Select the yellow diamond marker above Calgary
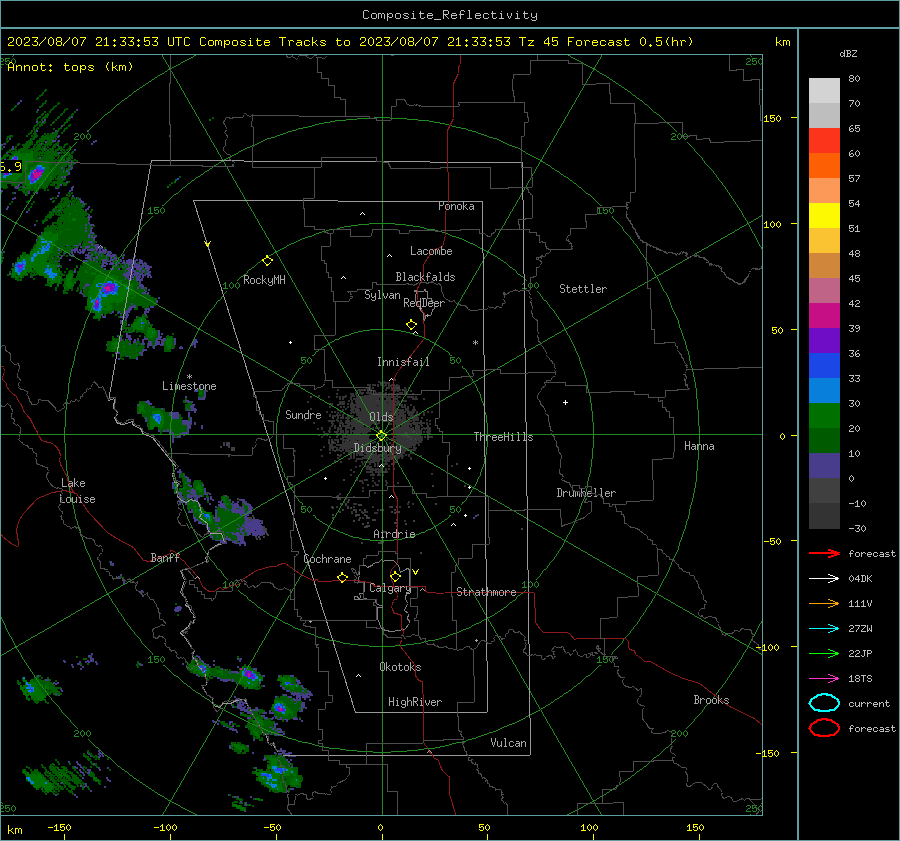 pos(395,576)
